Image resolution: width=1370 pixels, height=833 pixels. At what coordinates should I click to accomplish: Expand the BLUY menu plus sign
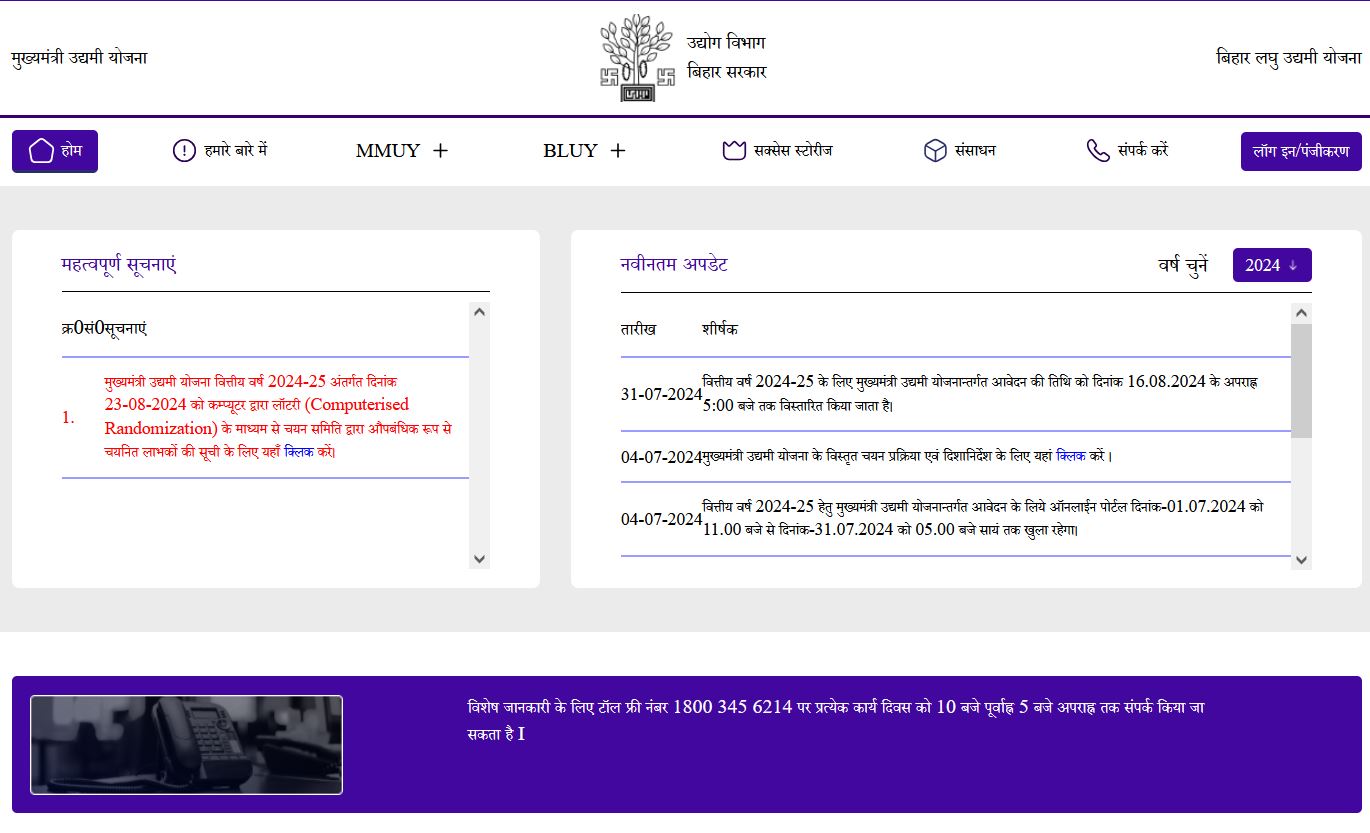coord(618,151)
